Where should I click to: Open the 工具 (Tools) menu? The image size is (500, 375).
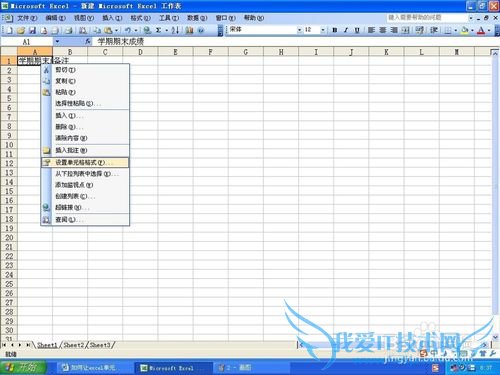pos(169,18)
